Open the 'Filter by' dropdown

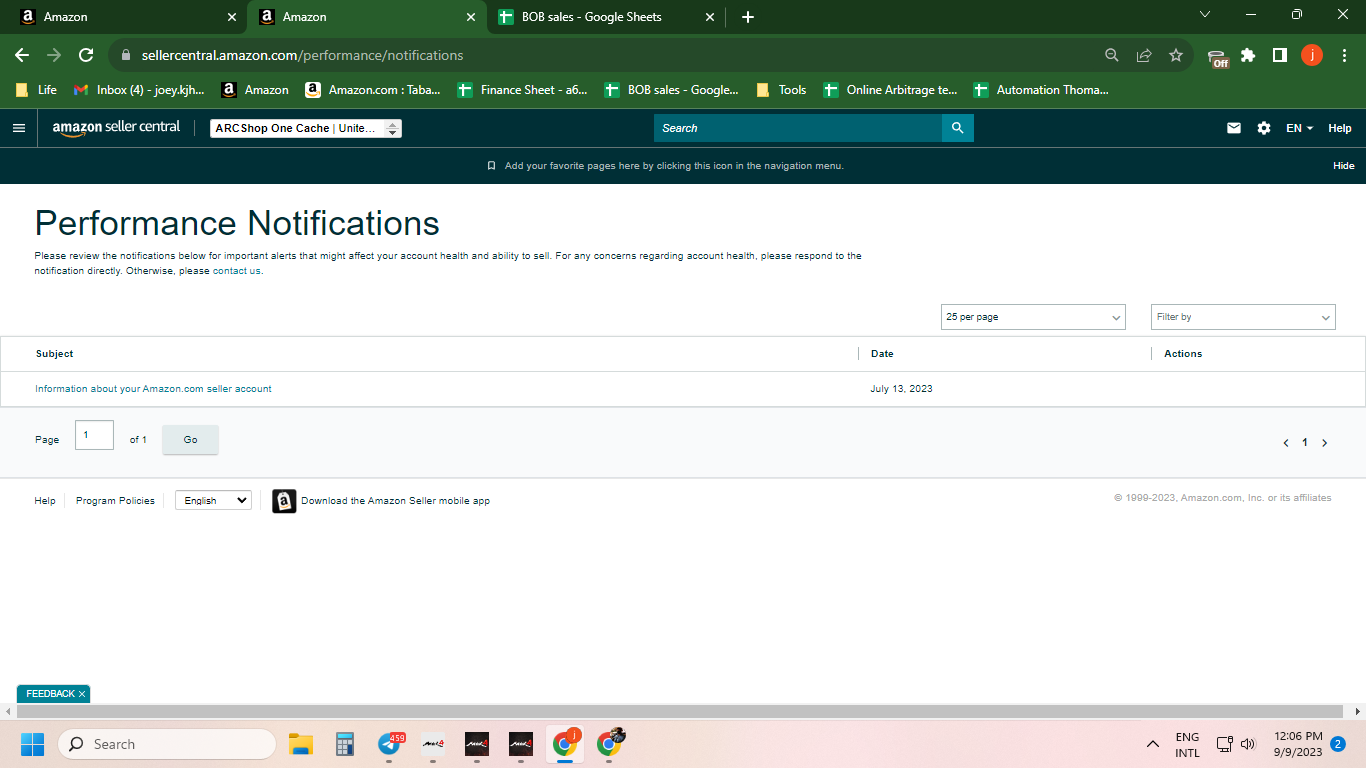point(1243,317)
